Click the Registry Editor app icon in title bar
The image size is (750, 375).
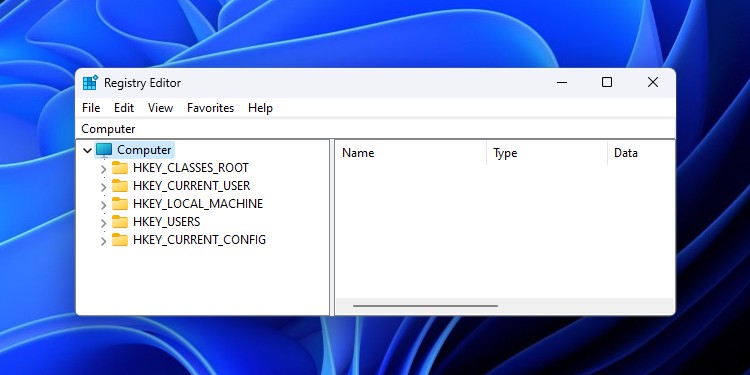tap(90, 83)
